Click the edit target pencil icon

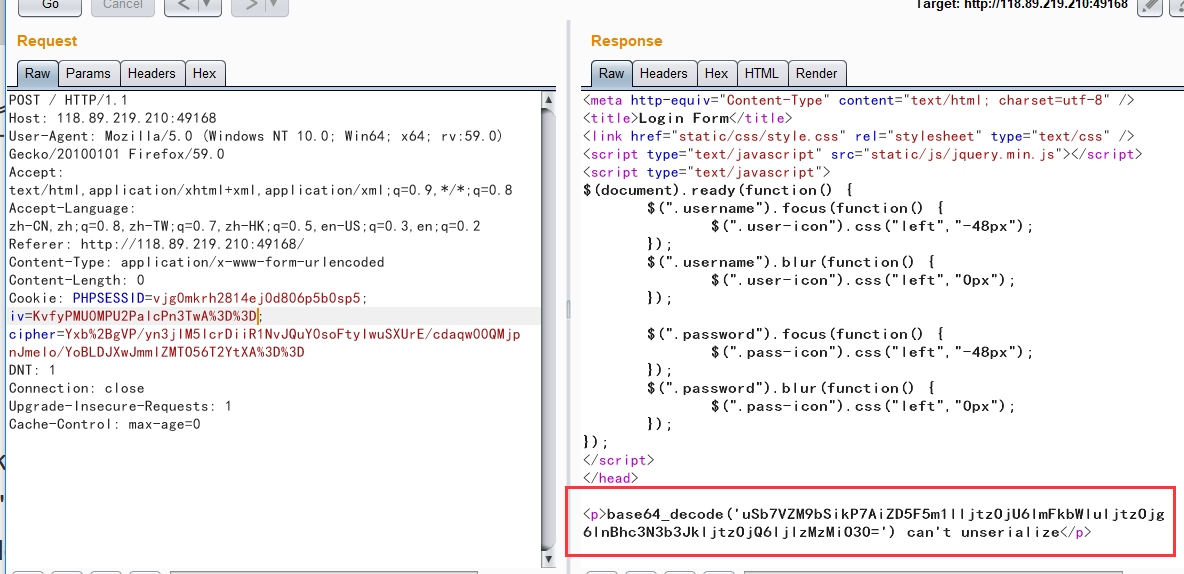1150,6
